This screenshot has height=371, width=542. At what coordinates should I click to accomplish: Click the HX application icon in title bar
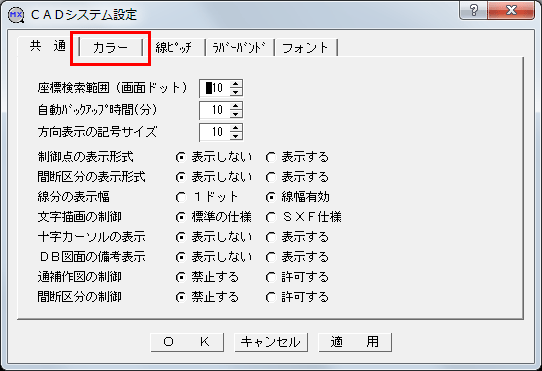(16, 15)
